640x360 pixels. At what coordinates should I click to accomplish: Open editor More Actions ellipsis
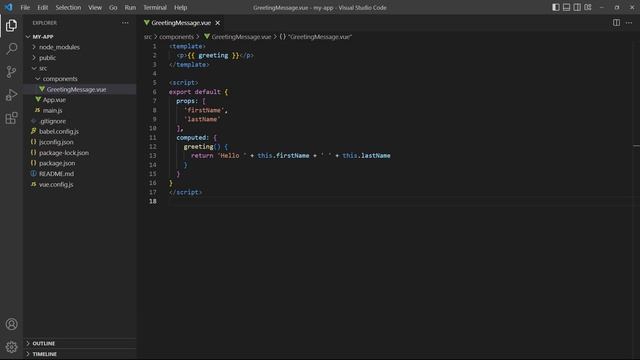pos(629,23)
